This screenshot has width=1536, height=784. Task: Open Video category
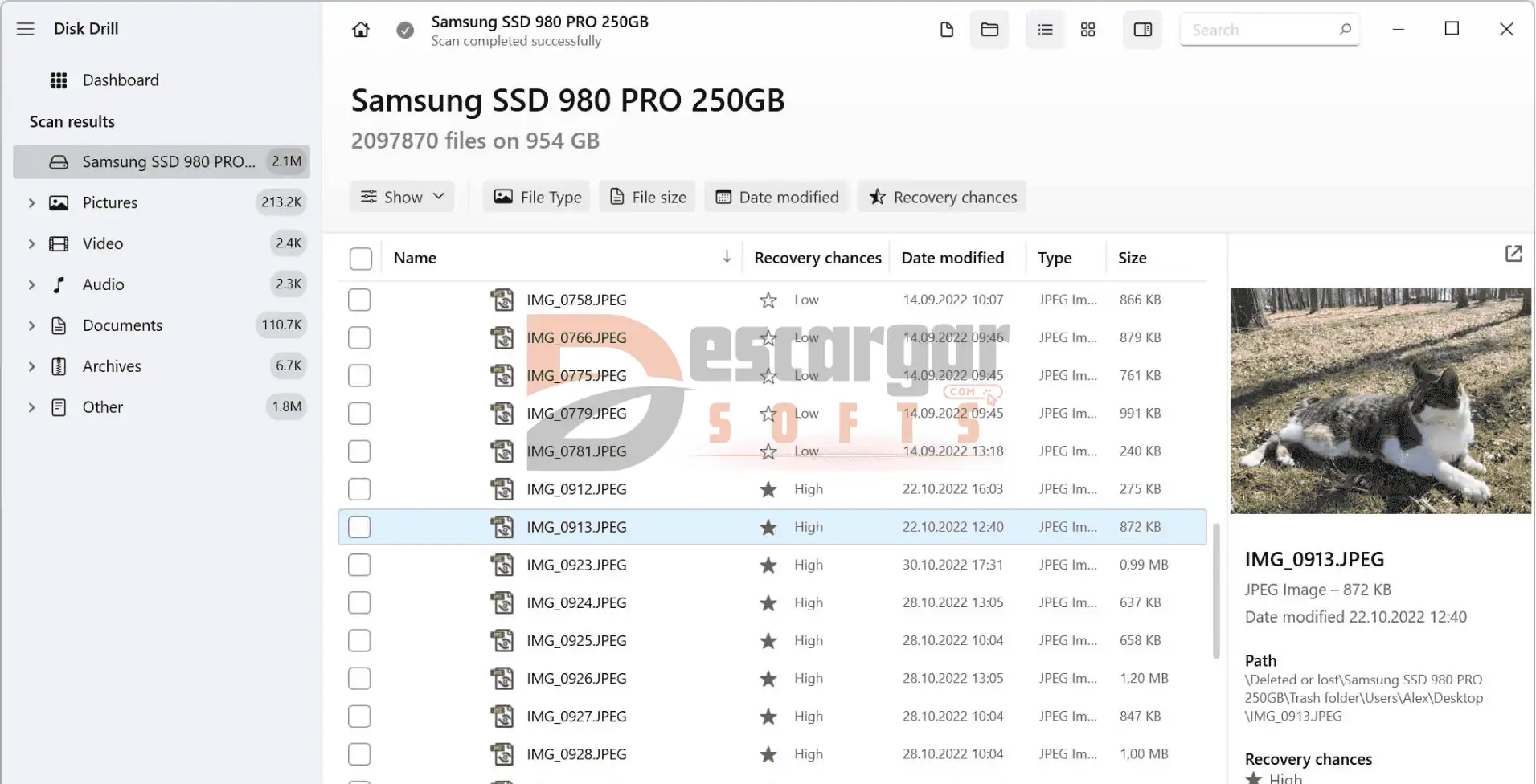[103, 243]
